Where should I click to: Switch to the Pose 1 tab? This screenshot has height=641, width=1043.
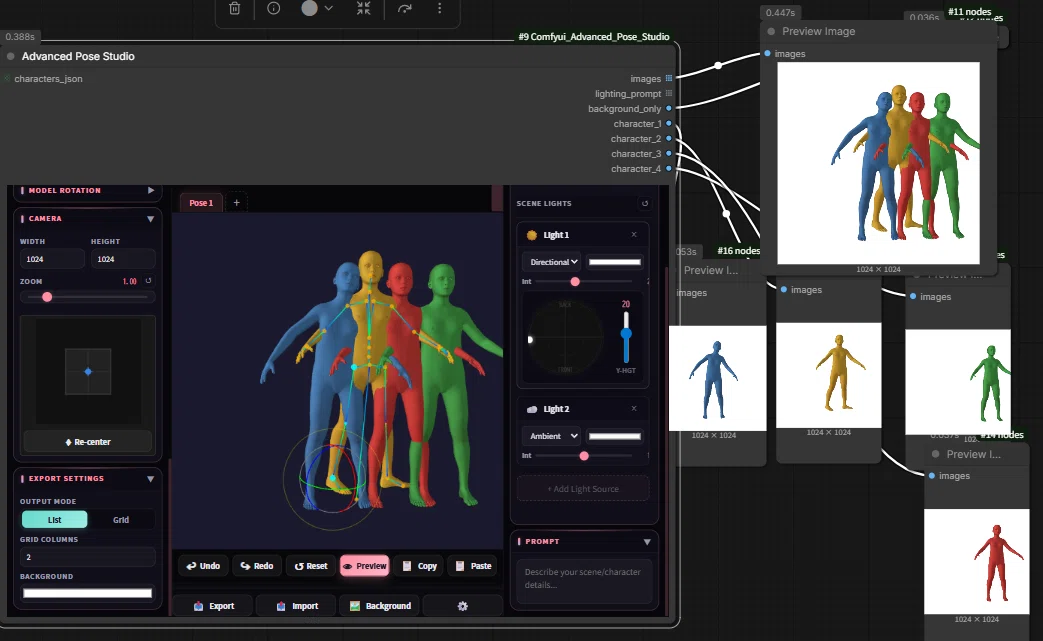click(201, 203)
